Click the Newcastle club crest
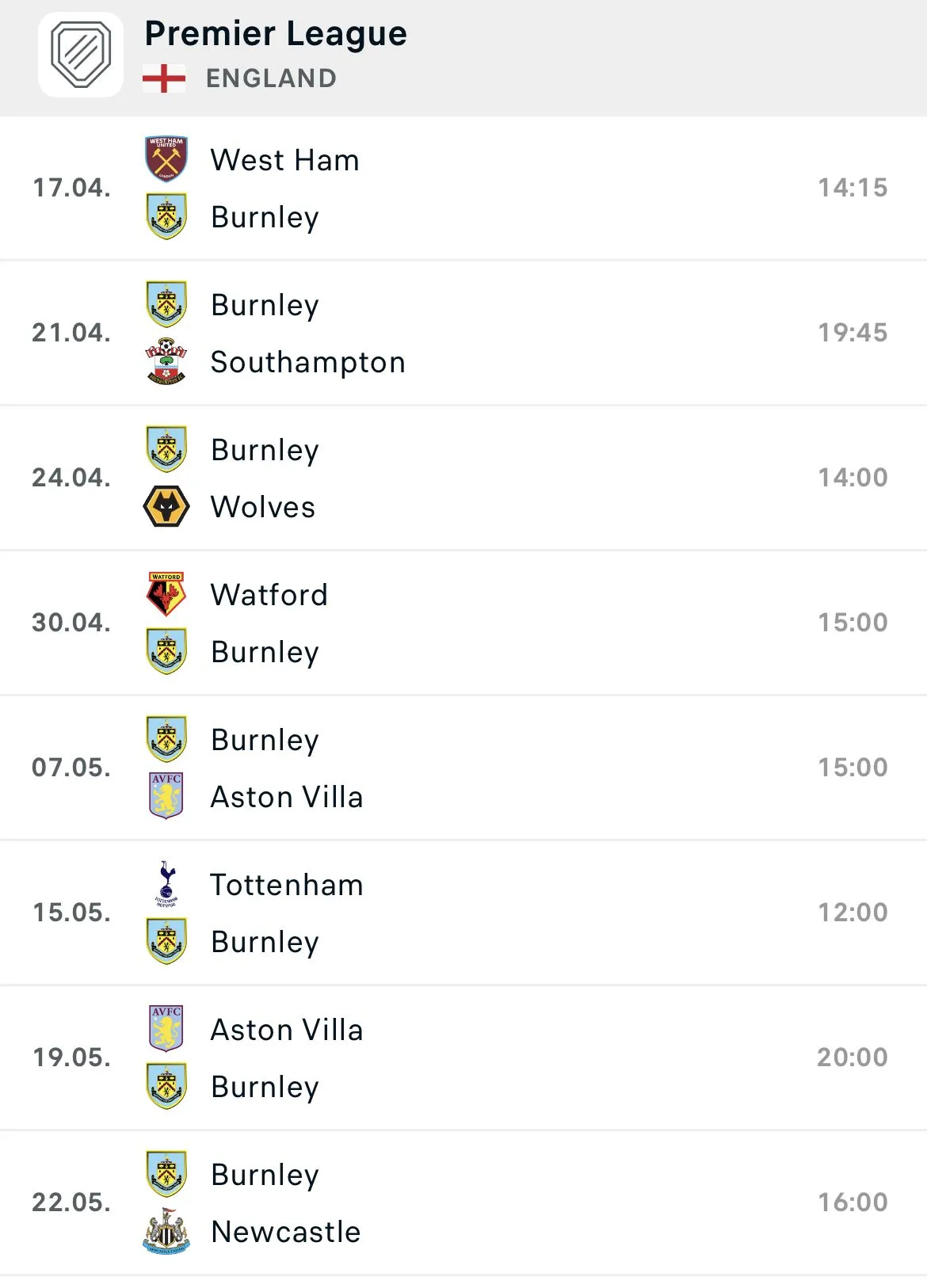 pos(166,1231)
